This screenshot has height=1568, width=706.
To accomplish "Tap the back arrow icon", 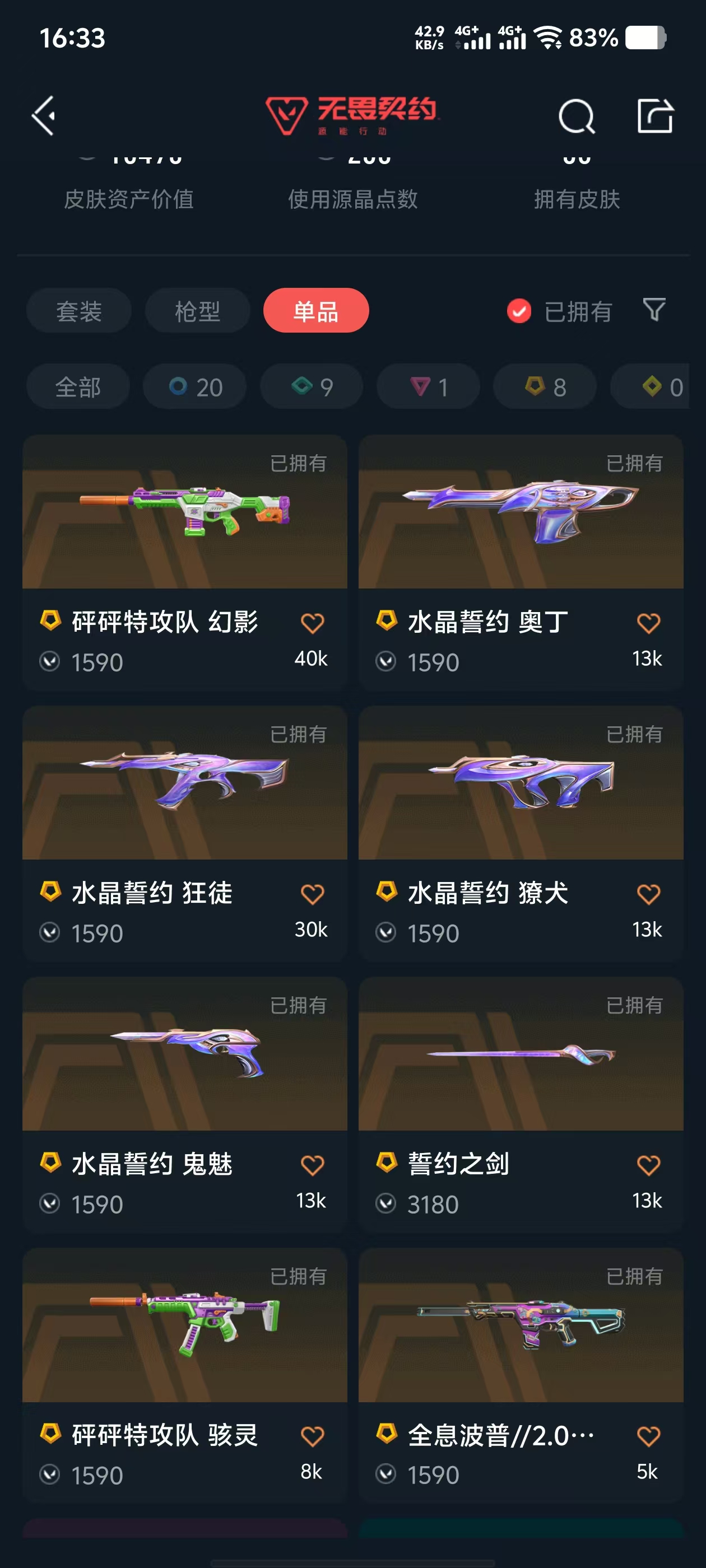I will pyautogui.click(x=44, y=116).
